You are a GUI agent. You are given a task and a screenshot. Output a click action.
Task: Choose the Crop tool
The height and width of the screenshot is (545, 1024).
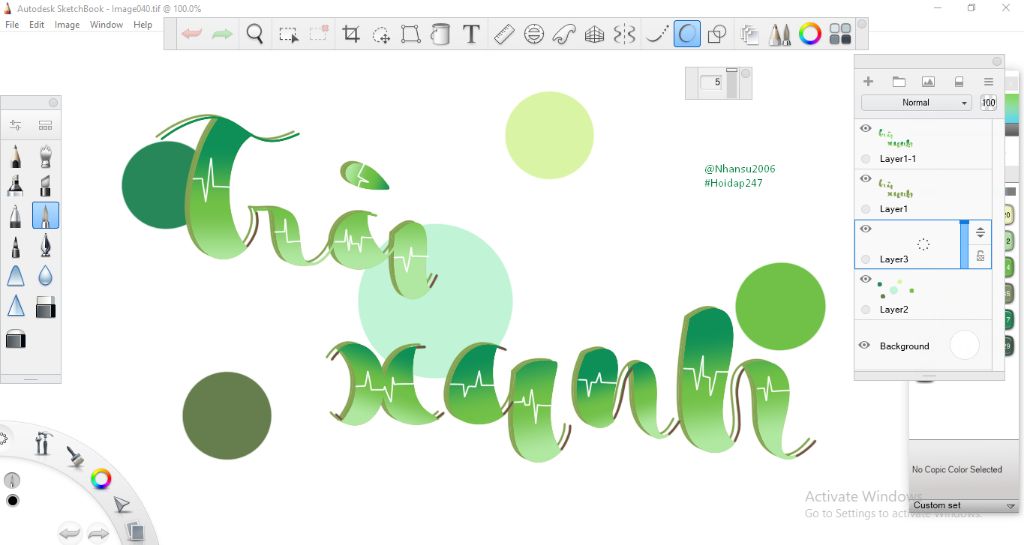coord(351,34)
